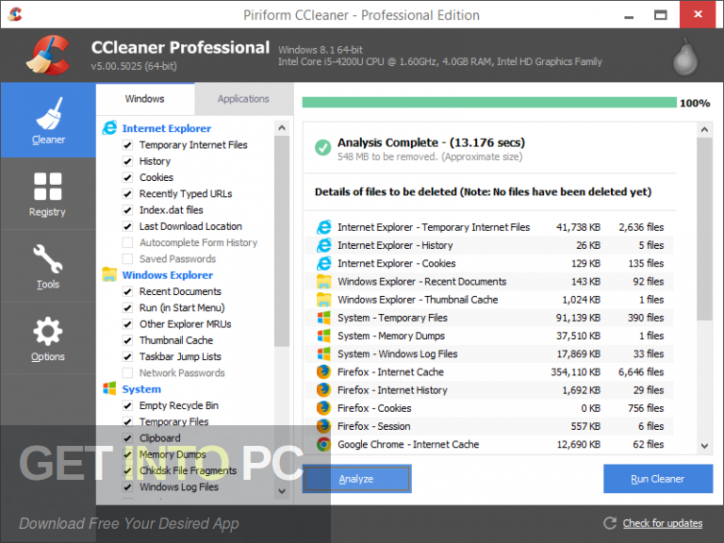The image size is (724, 543).
Task: Click the green Analysis Complete checkmark icon
Action: (323, 147)
